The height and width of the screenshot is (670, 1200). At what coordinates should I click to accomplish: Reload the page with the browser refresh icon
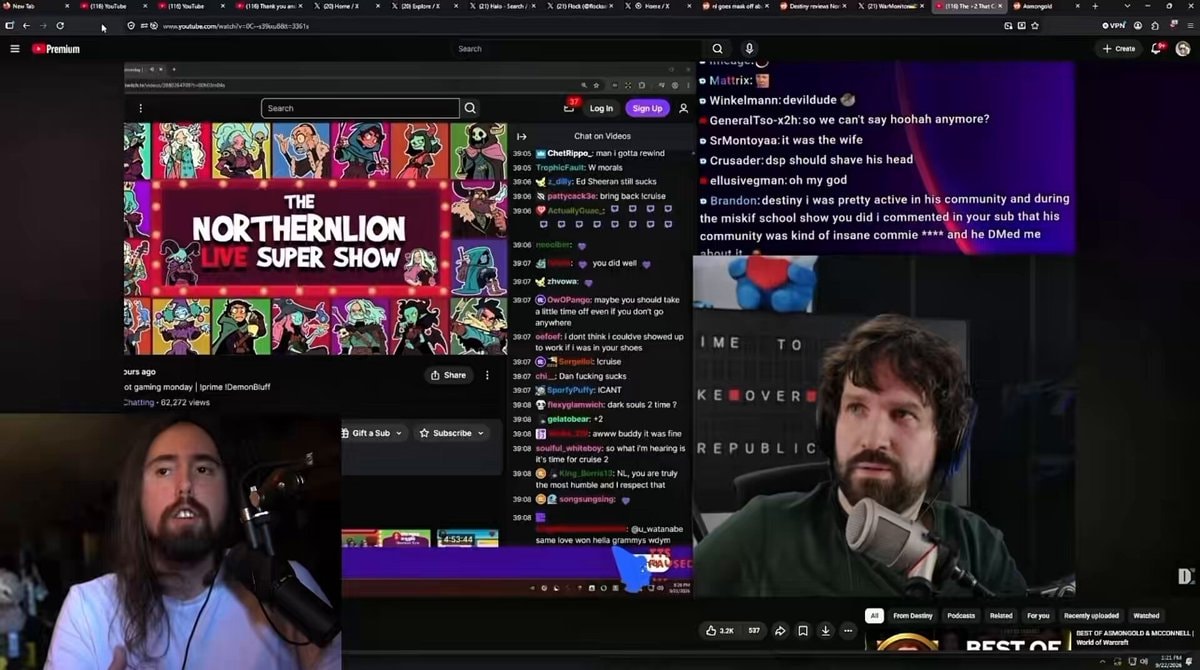60,25
